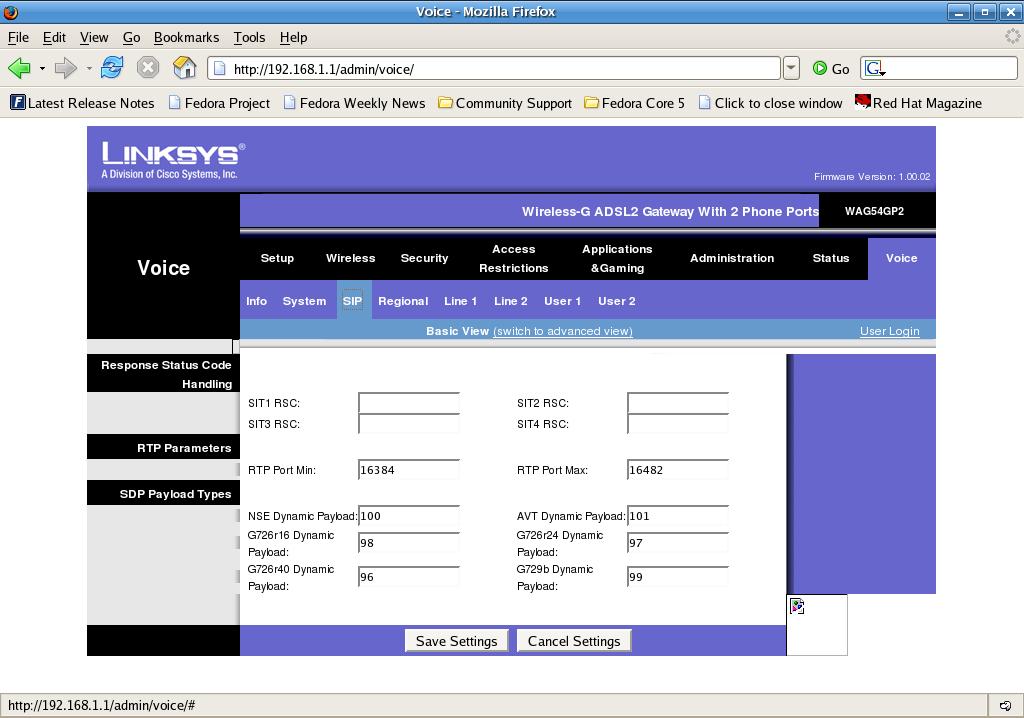Open the URL history dropdown arrow
The width and height of the screenshot is (1024, 718).
[x=791, y=68]
